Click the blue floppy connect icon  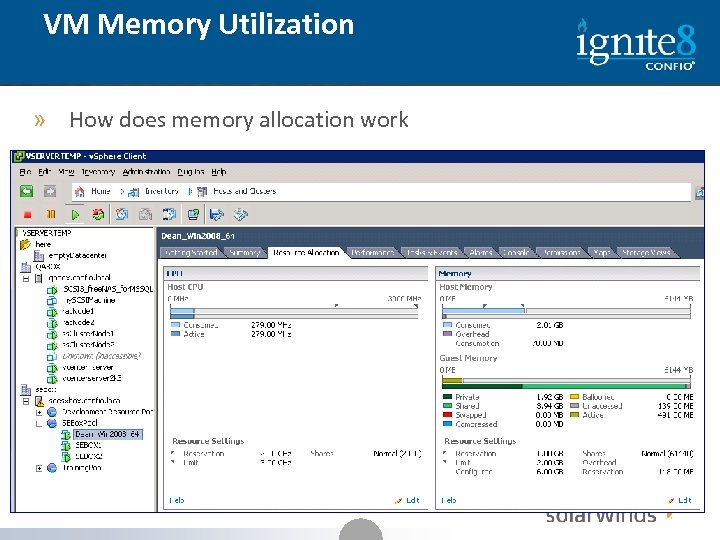click(216, 214)
